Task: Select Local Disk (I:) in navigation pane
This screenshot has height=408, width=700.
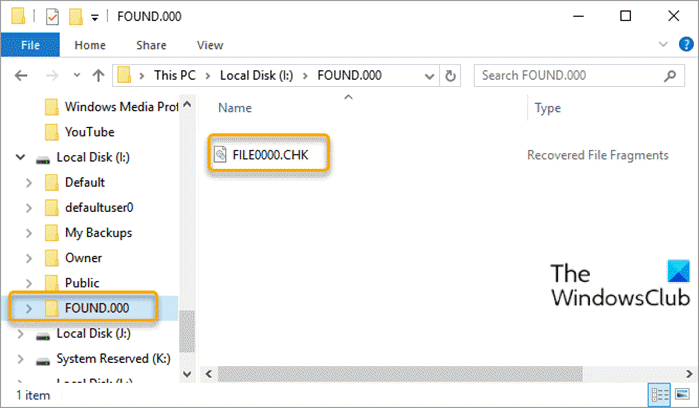Action: point(83,158)
